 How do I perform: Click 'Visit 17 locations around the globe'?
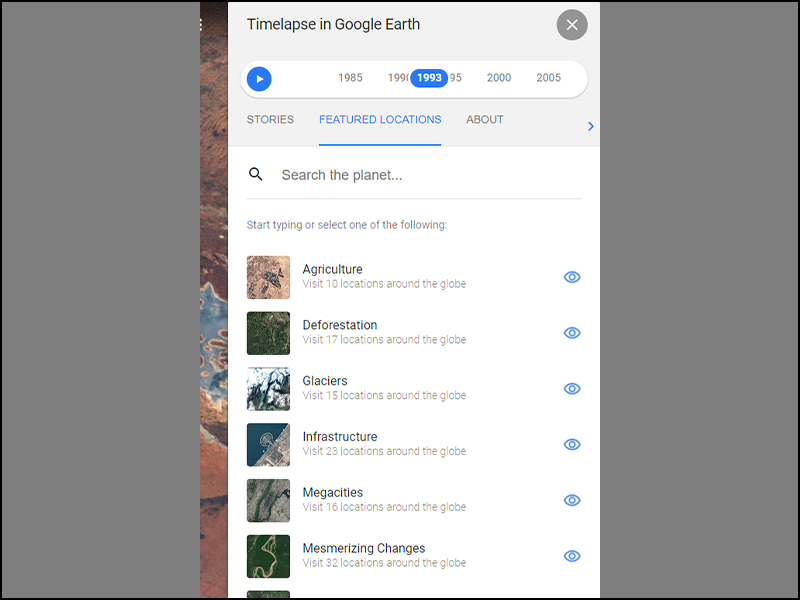[384, 339]
